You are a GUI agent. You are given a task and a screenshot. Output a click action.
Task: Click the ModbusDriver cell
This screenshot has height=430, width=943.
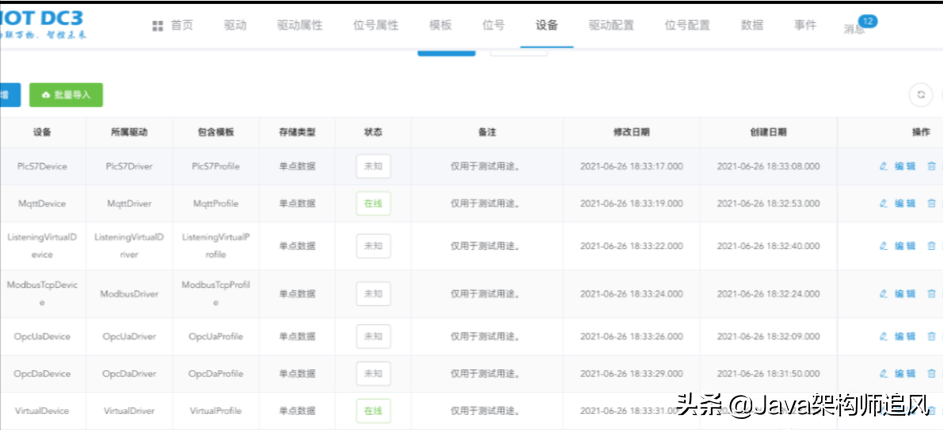(x=129, y=293)
